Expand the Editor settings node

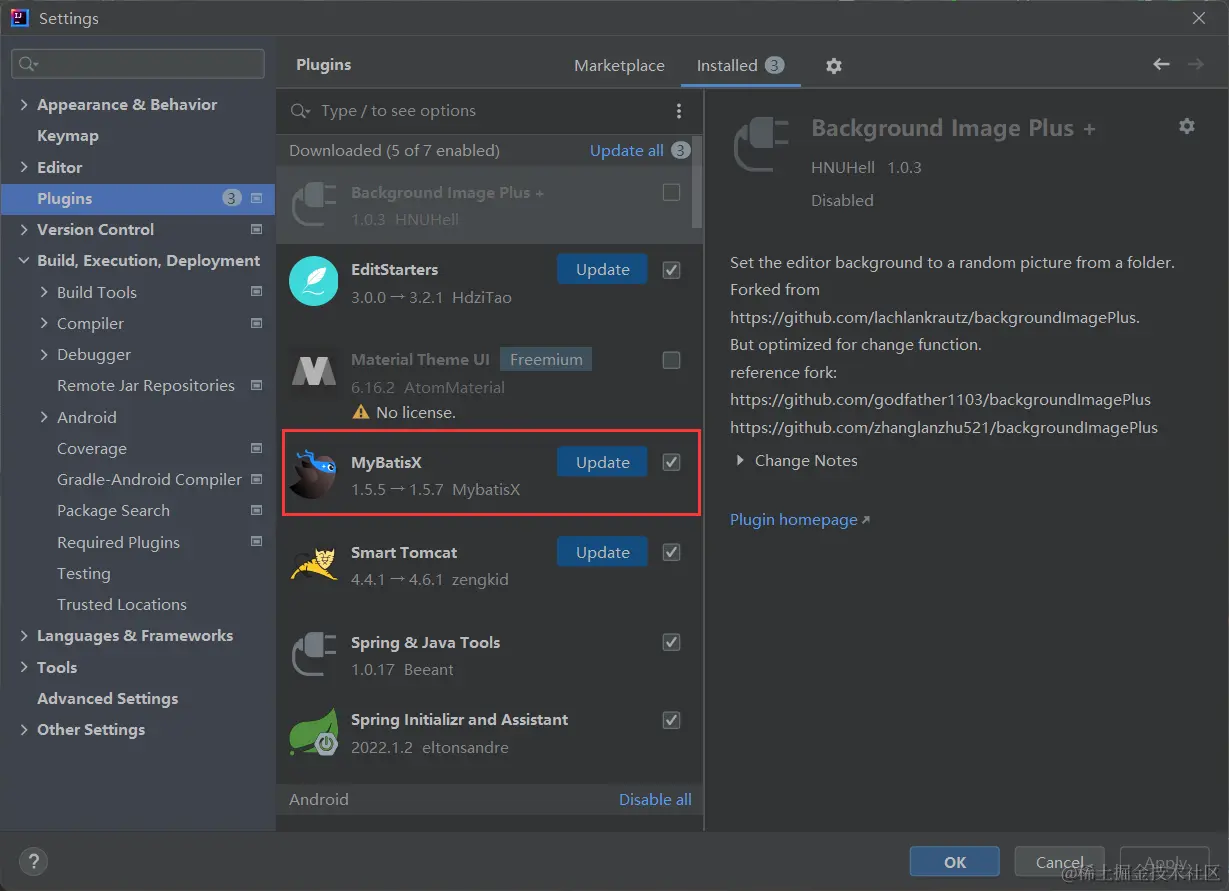click(24, 167)
